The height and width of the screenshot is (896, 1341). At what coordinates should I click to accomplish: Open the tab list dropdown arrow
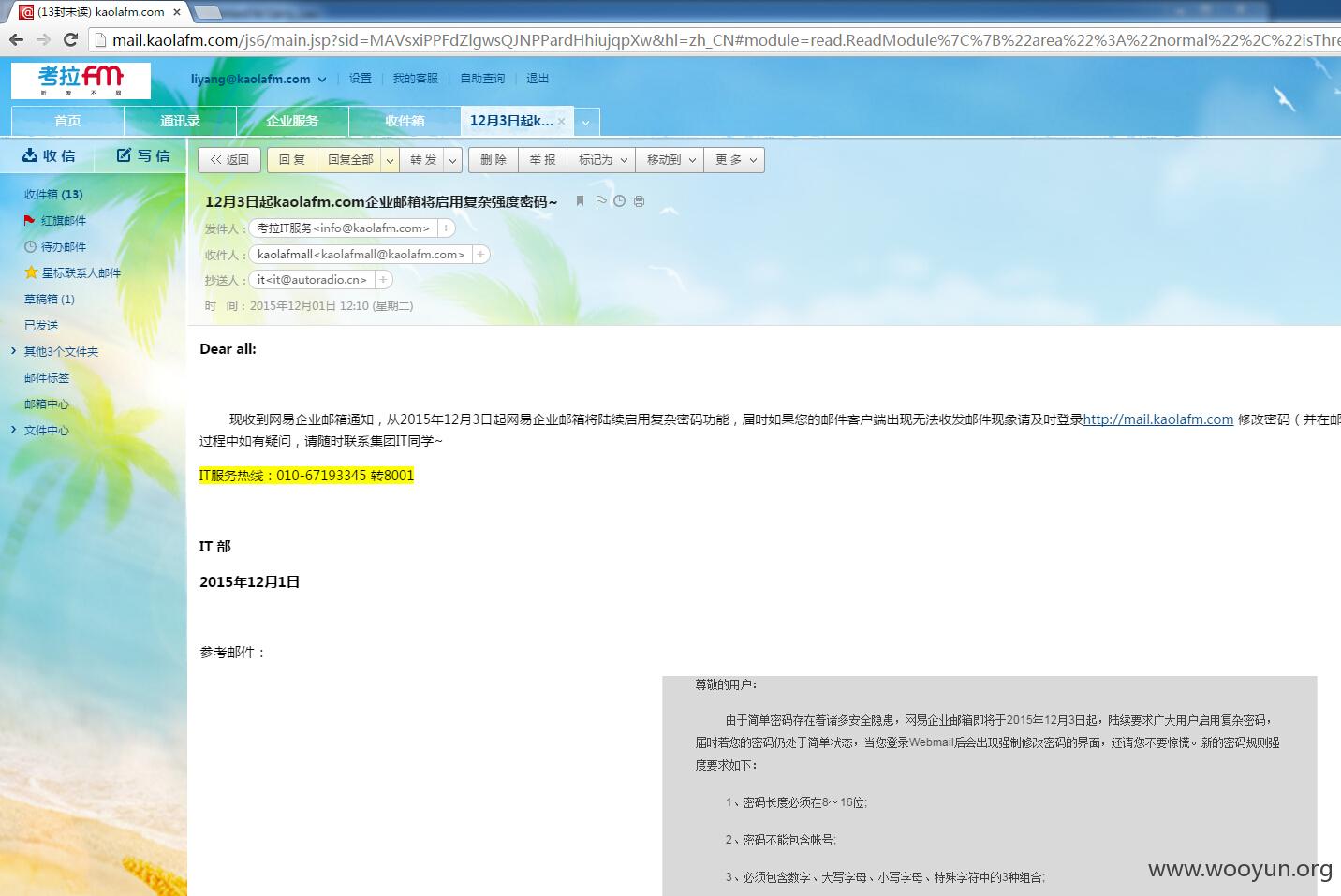coord(585,122)
